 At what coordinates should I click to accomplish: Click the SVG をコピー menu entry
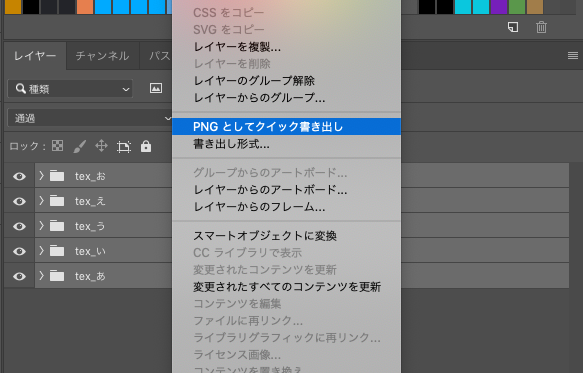coord(286,30)
